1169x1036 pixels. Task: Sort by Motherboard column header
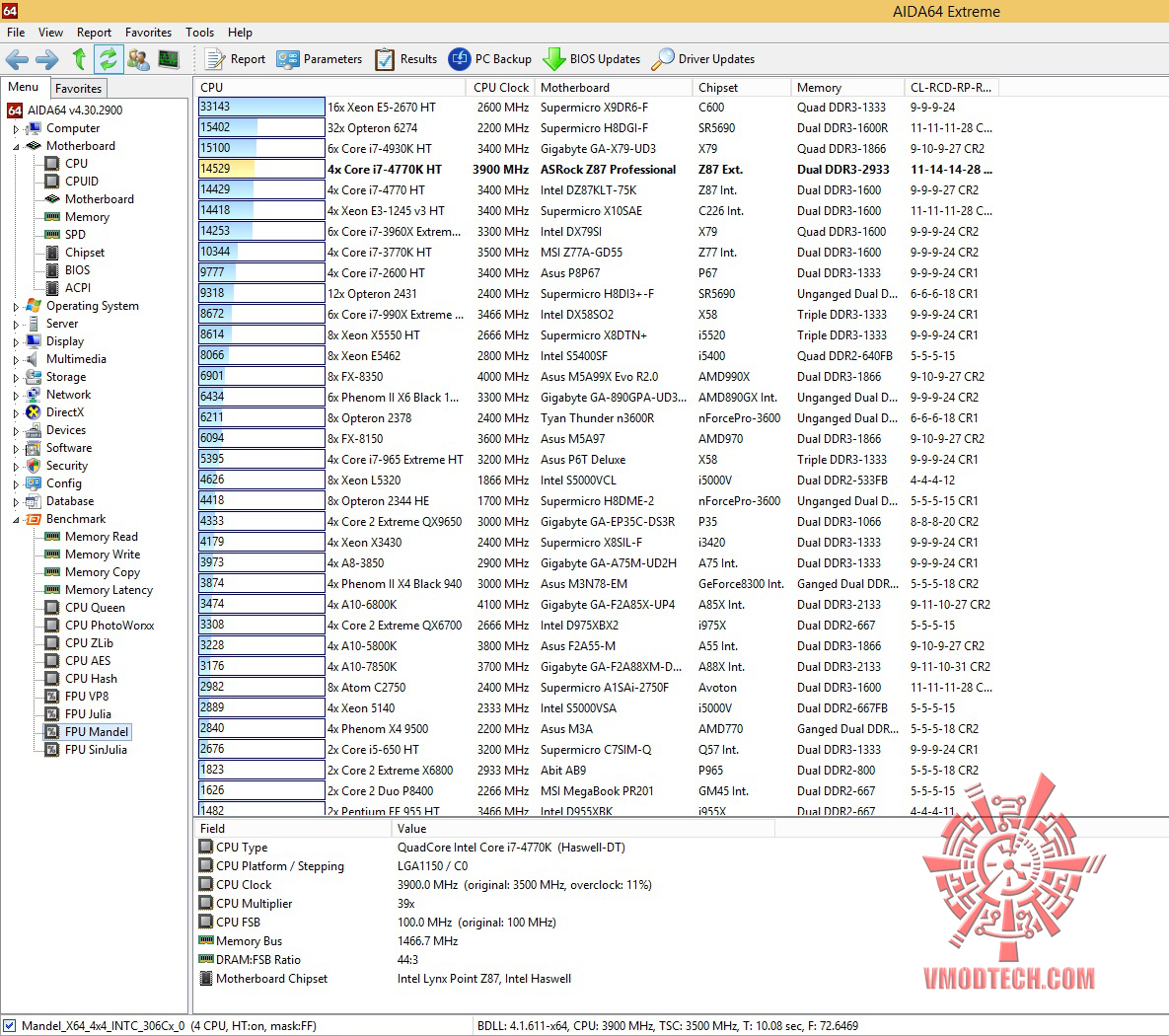pyautogui.click(x=613, y=87)
